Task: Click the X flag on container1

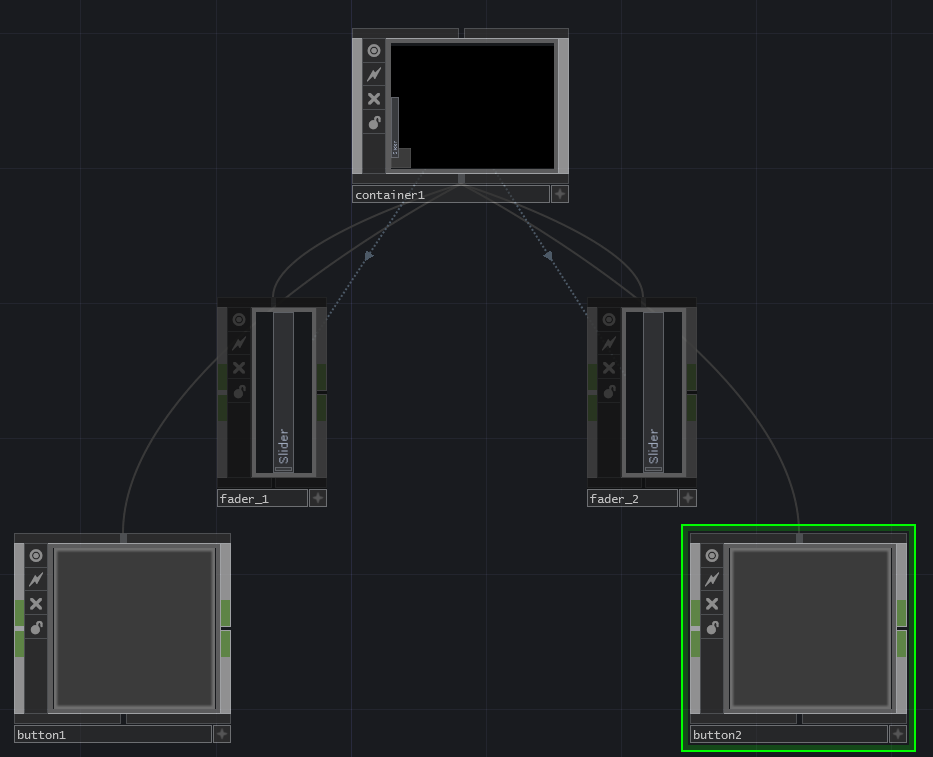Action: (374, 99)
